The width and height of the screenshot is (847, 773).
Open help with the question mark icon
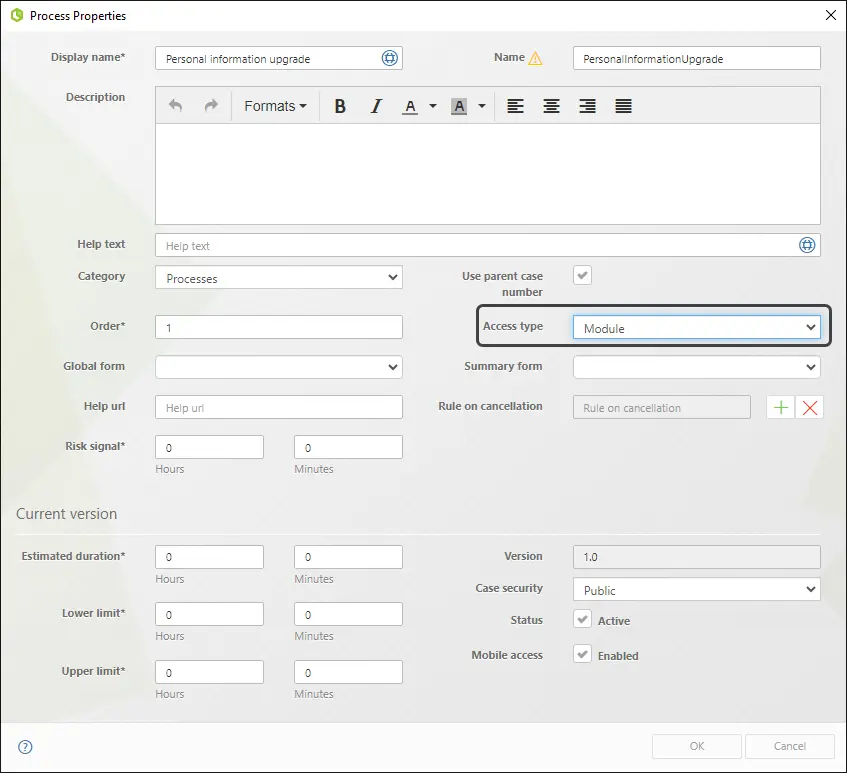(x=25, y=747)
